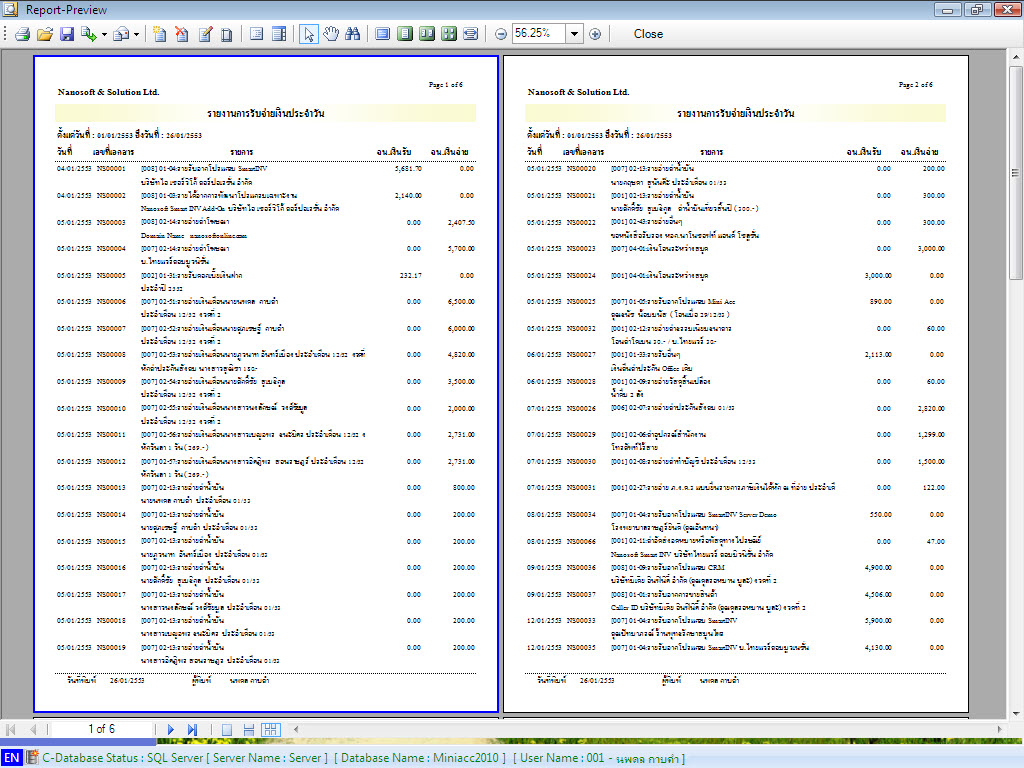Image resolution: width=1024 pixels, height=768 pixels.
Task: Click the Report-Preview title bar icon
Action: (10, 10)
